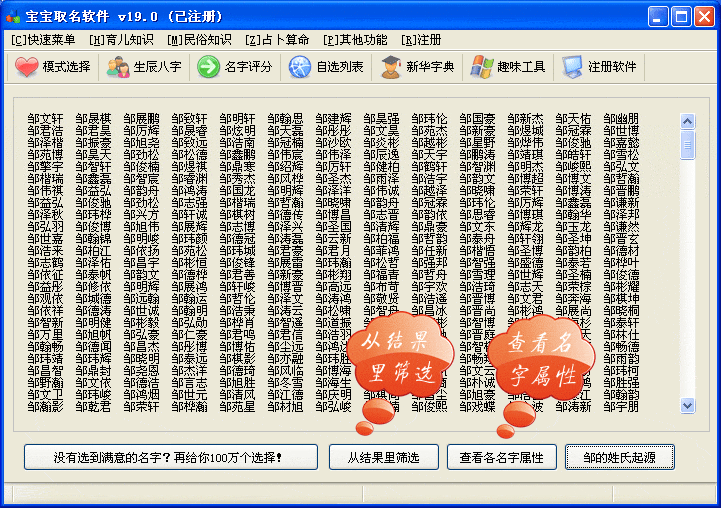Select the name 邹天佑
Viewport: 721px width, 508px height.
click(573, 119)
